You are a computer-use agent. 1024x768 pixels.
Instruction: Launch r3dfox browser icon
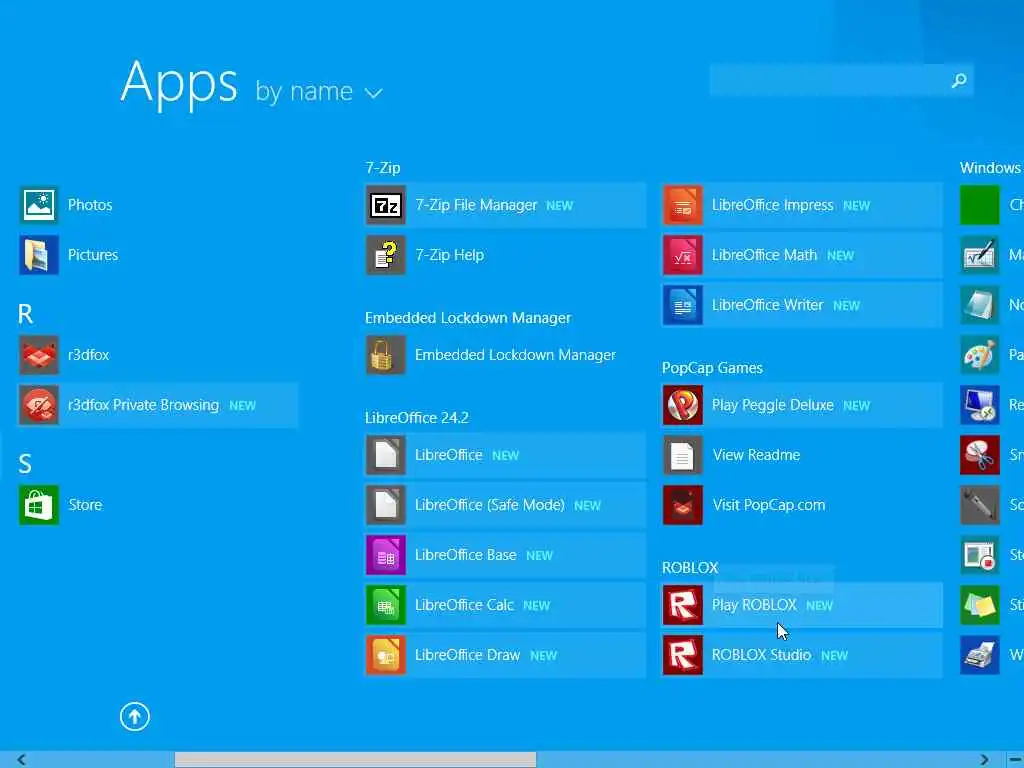(x=39, y=355)
